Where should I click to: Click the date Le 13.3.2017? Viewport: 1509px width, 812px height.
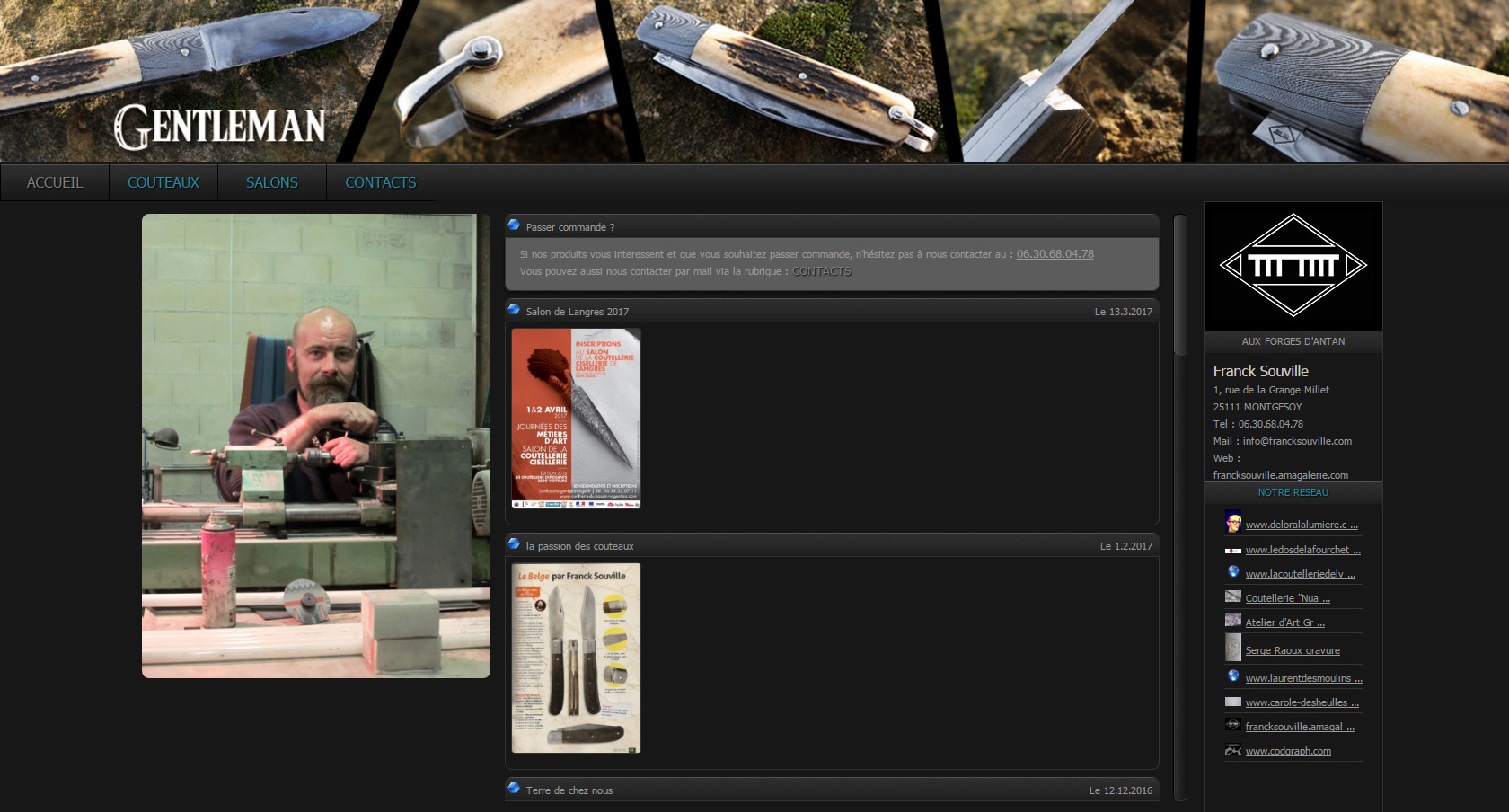(1123, 312)
